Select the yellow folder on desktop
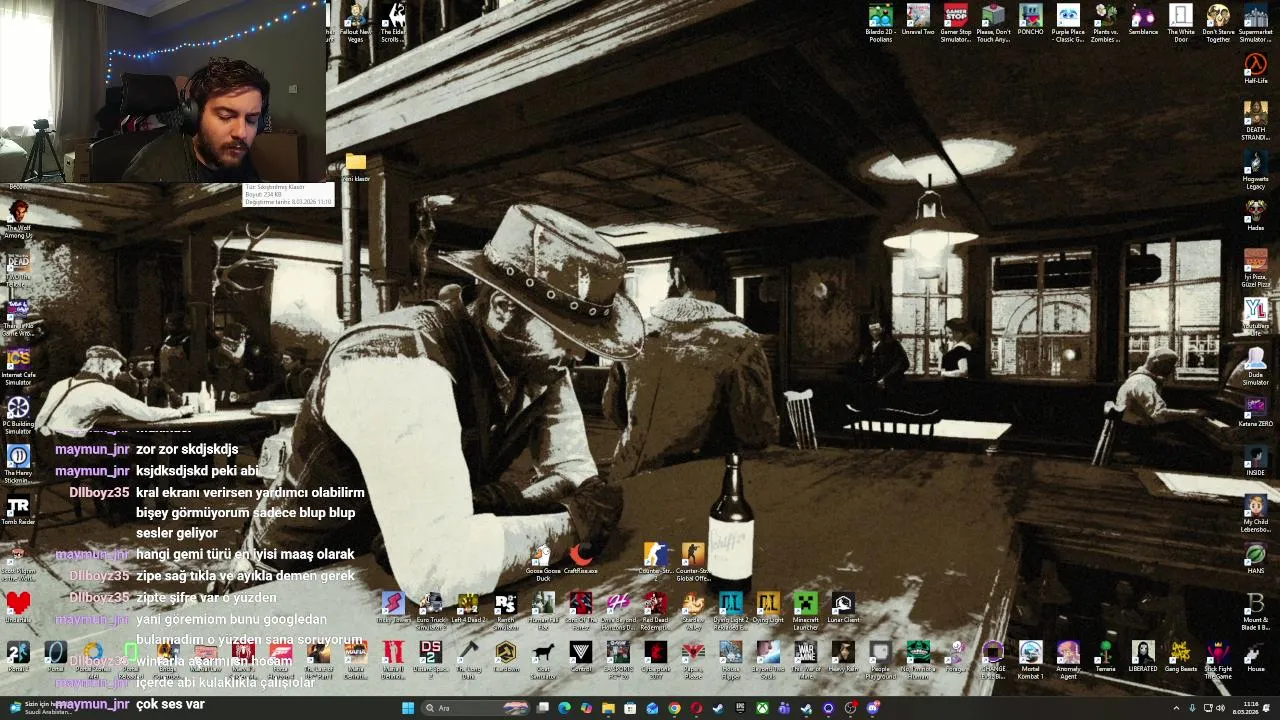Screen dimensions: 1280x720 (x=356, y=166)
